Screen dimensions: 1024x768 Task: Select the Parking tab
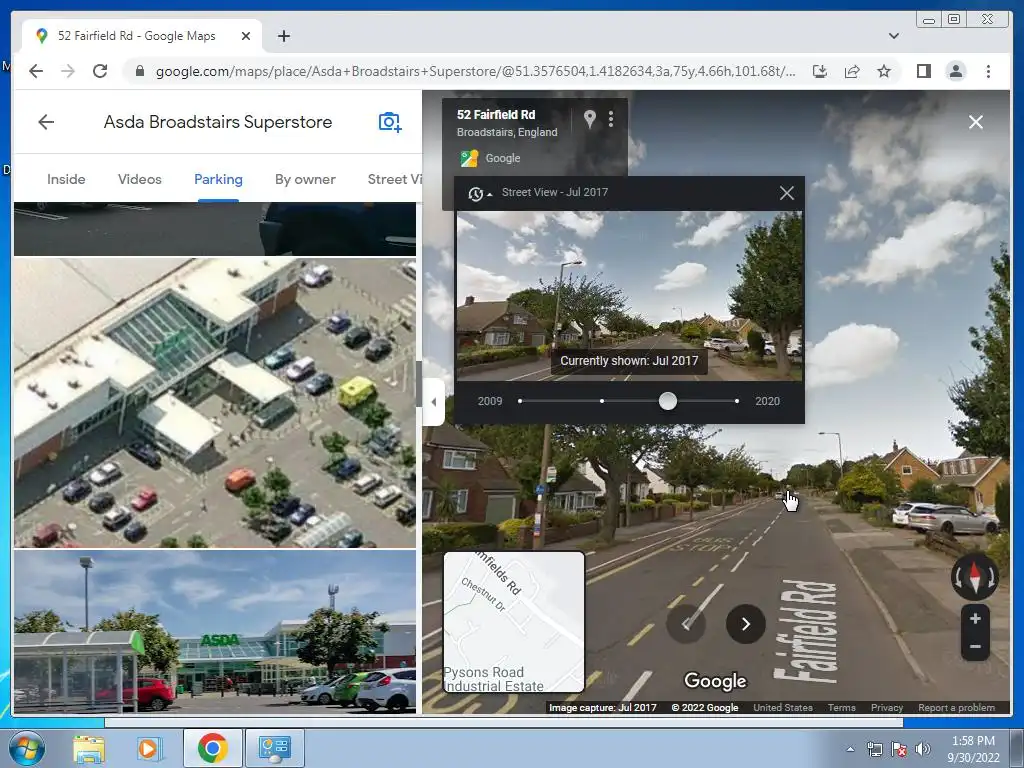[218, 180]
